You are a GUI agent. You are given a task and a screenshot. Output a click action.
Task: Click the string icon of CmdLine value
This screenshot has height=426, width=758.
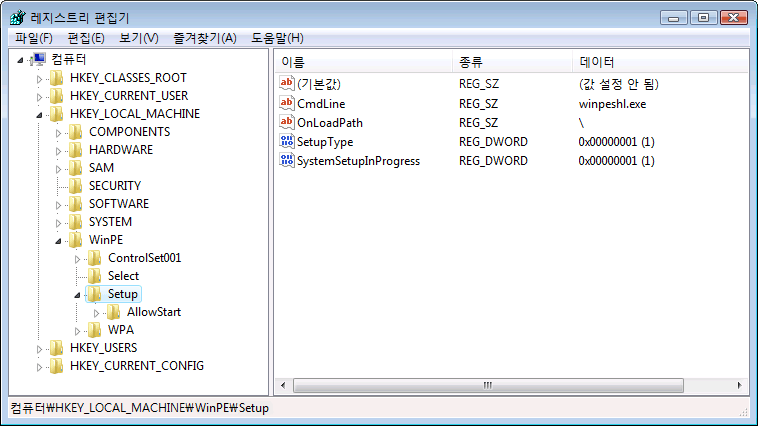(287, 103)
